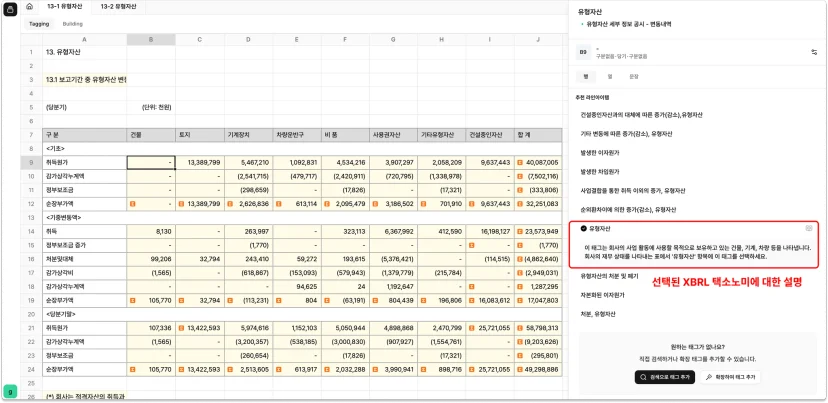
Task: Click the '(단위: 천원)' cell
Action: click(x=151, y=107)
